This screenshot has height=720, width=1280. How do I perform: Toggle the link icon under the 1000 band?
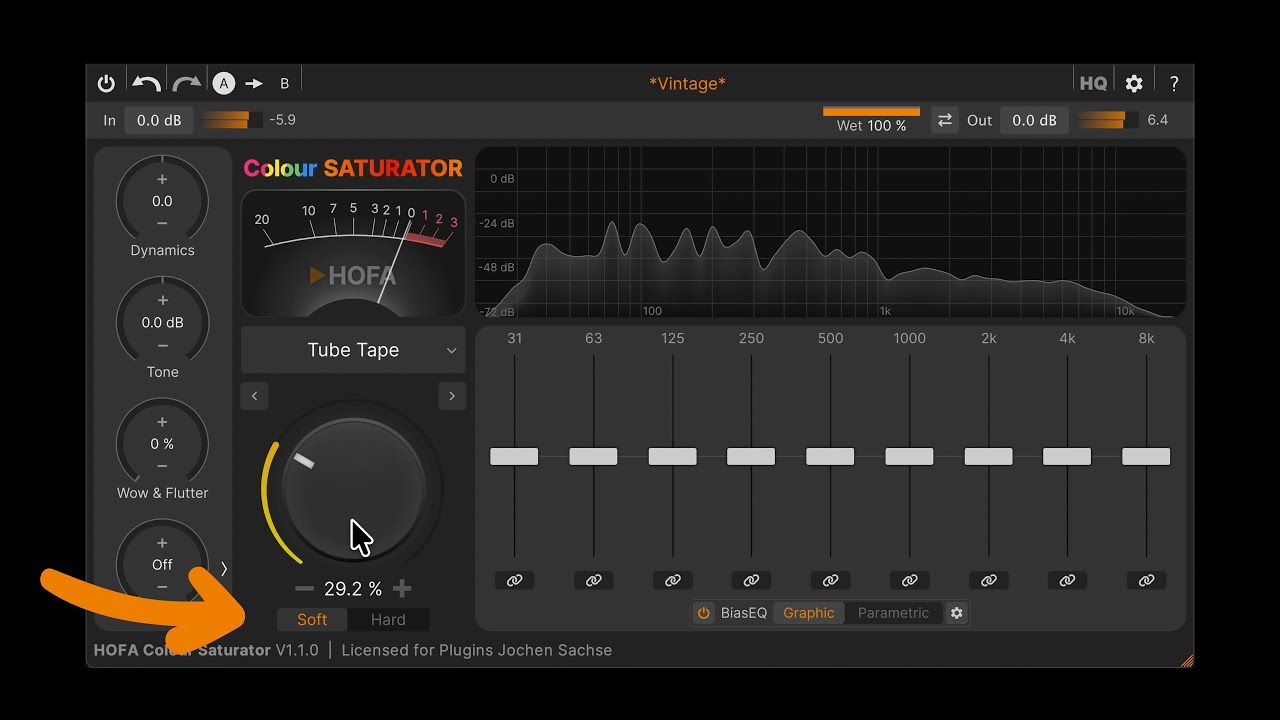coord(910,580)
